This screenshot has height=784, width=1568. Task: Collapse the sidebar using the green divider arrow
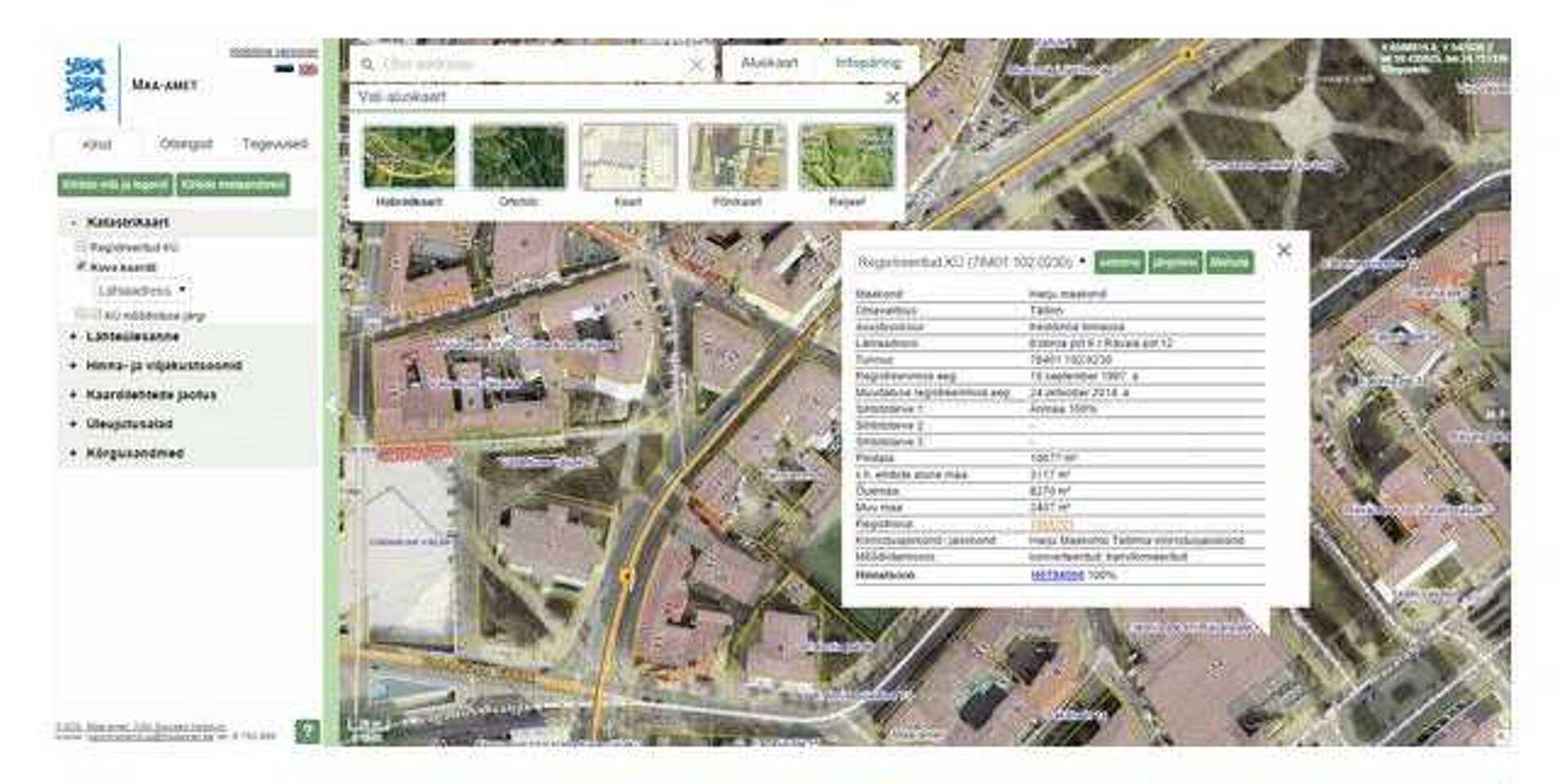[x=331, y=405]
